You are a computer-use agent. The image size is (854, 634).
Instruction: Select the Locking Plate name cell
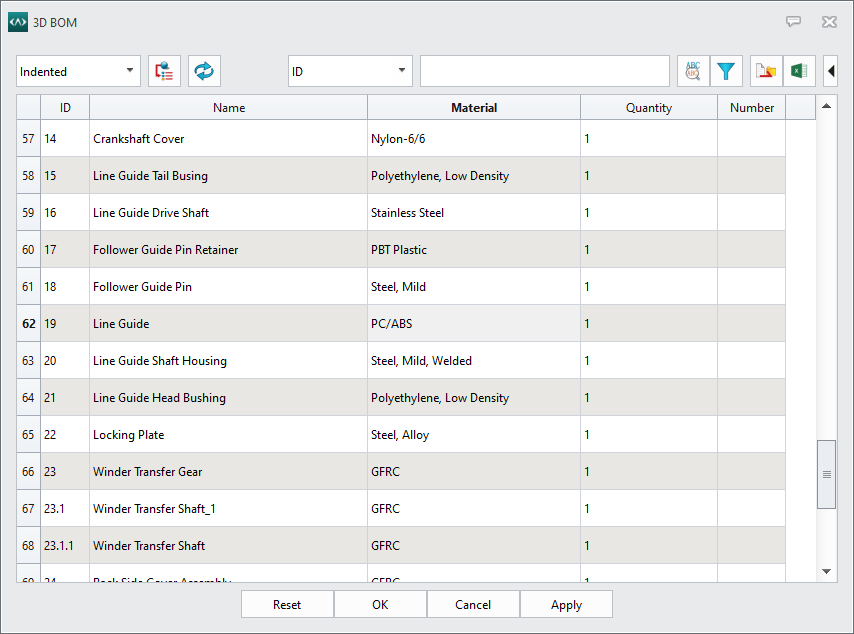(228, 435)
